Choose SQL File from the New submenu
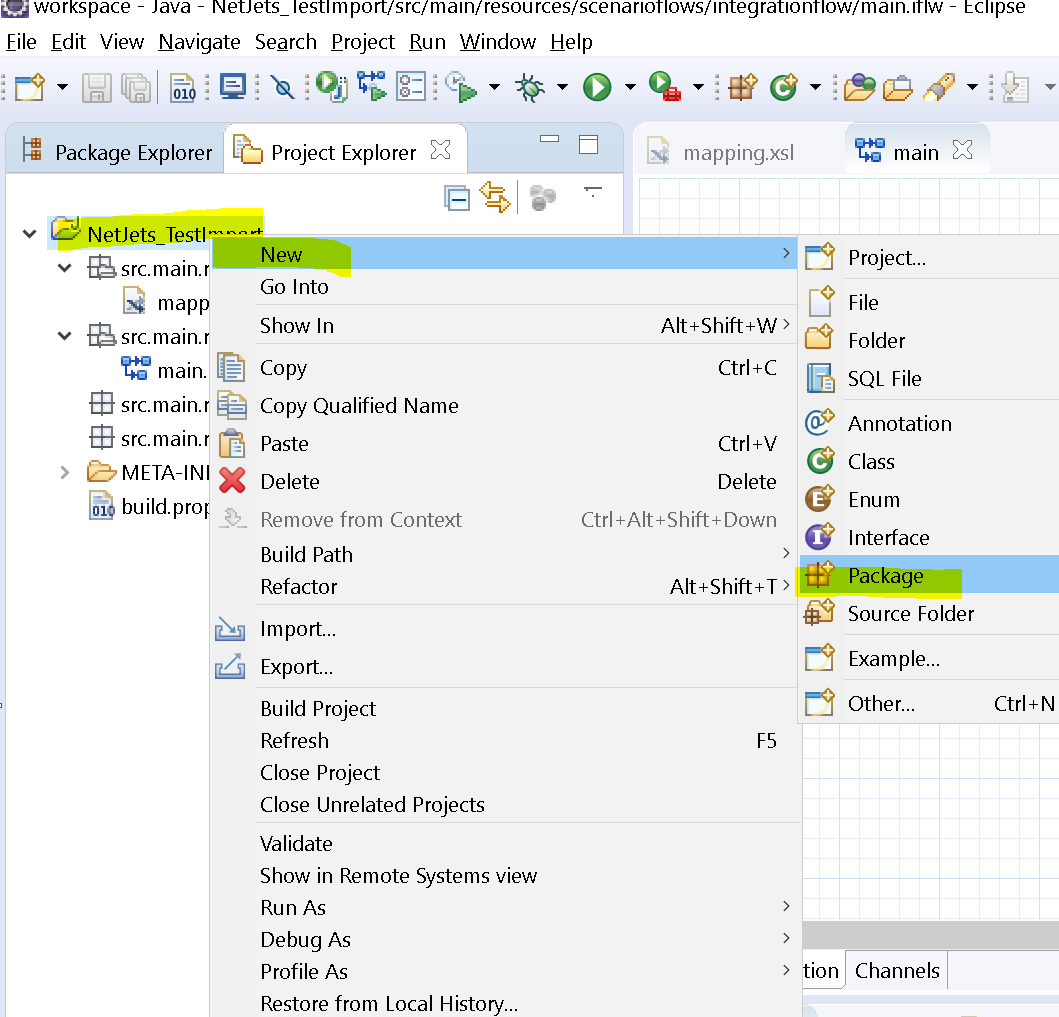This screenshot has height=1017, width=1059. point(929,378)
